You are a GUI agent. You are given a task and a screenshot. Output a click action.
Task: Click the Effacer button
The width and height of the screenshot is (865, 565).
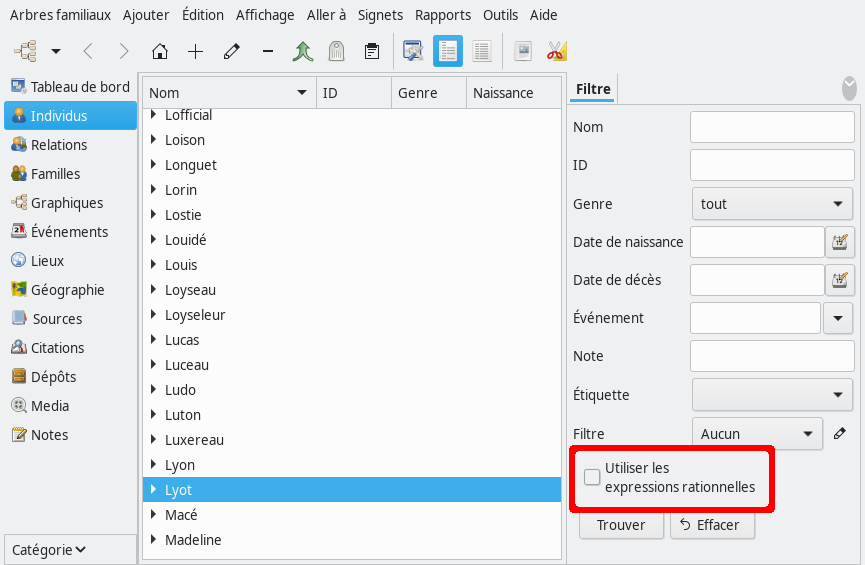pyautogui.click(x=712, y=525)
